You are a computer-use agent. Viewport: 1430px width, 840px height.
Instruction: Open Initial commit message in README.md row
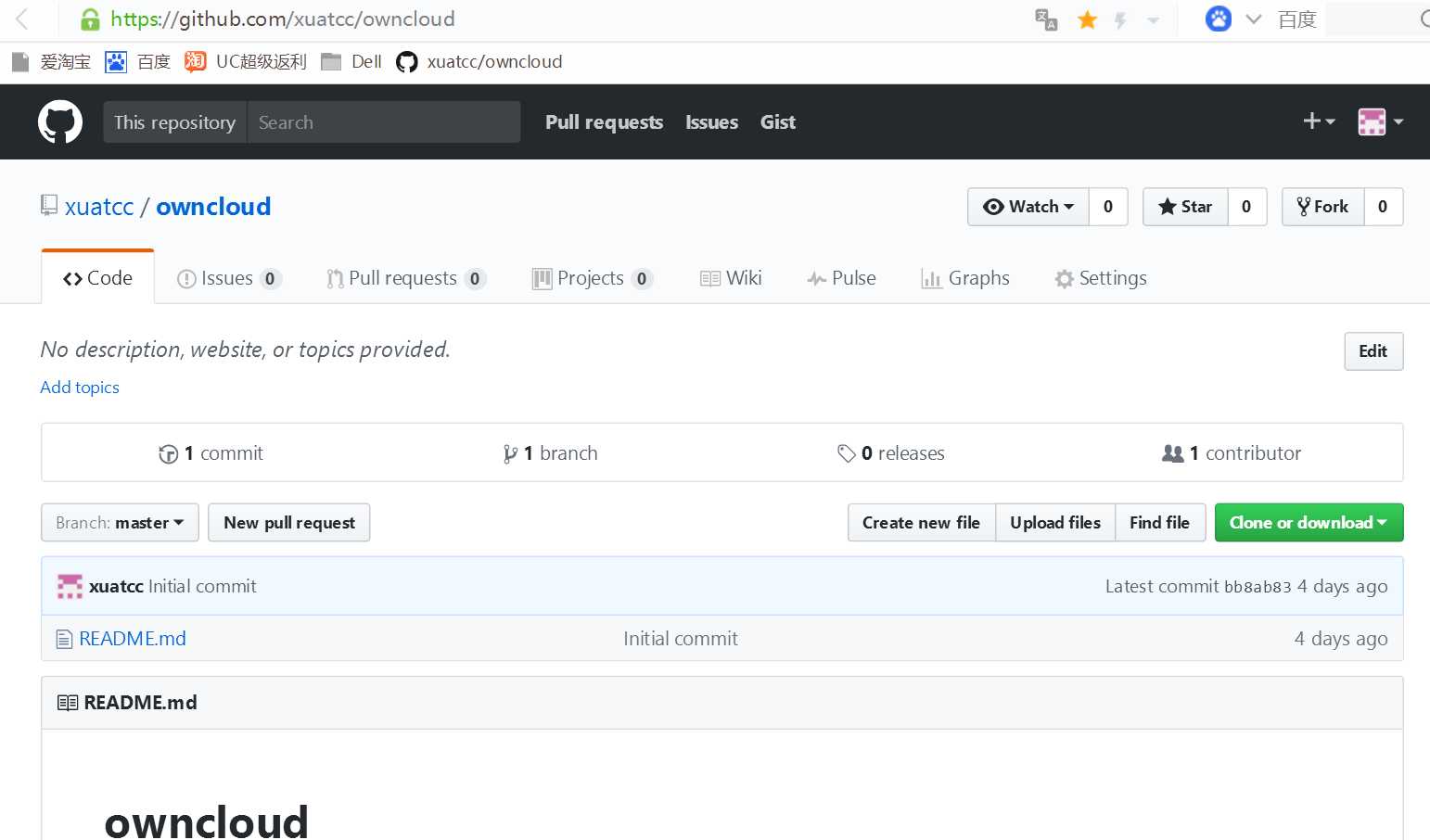[x=681, y=639]
